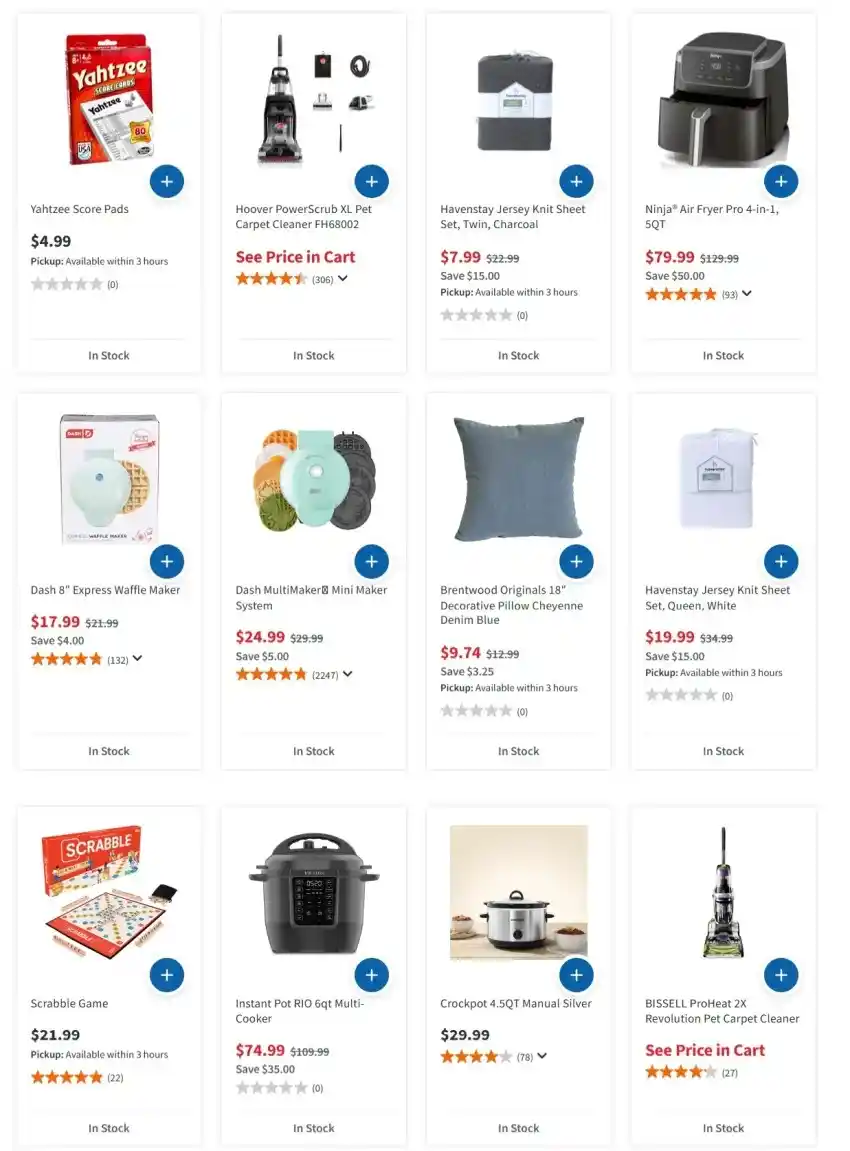Add Scrabble Game using plus icon
The height and width of the screenshot is (1151, 850).
click(x=167, y=975)
